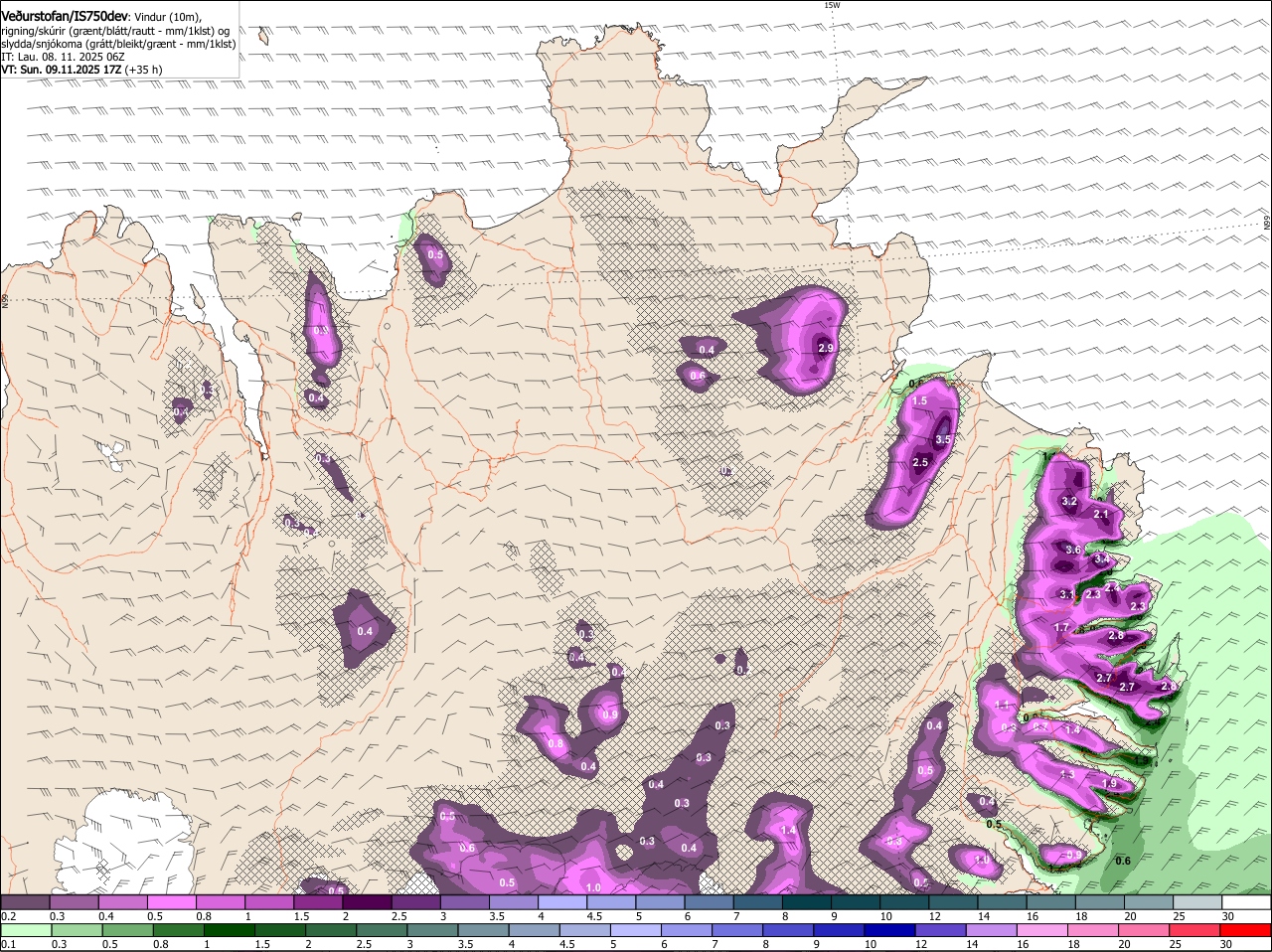Select the white swatch ending the top legend row

[1246, 902]
